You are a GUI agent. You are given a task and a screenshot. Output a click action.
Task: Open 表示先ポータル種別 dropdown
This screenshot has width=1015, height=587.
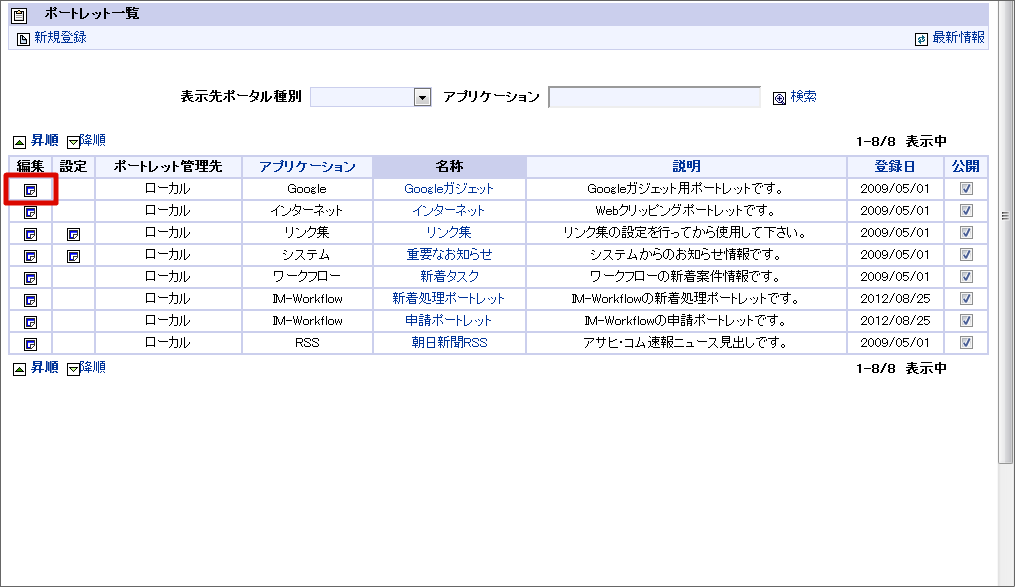pos(371,97)
